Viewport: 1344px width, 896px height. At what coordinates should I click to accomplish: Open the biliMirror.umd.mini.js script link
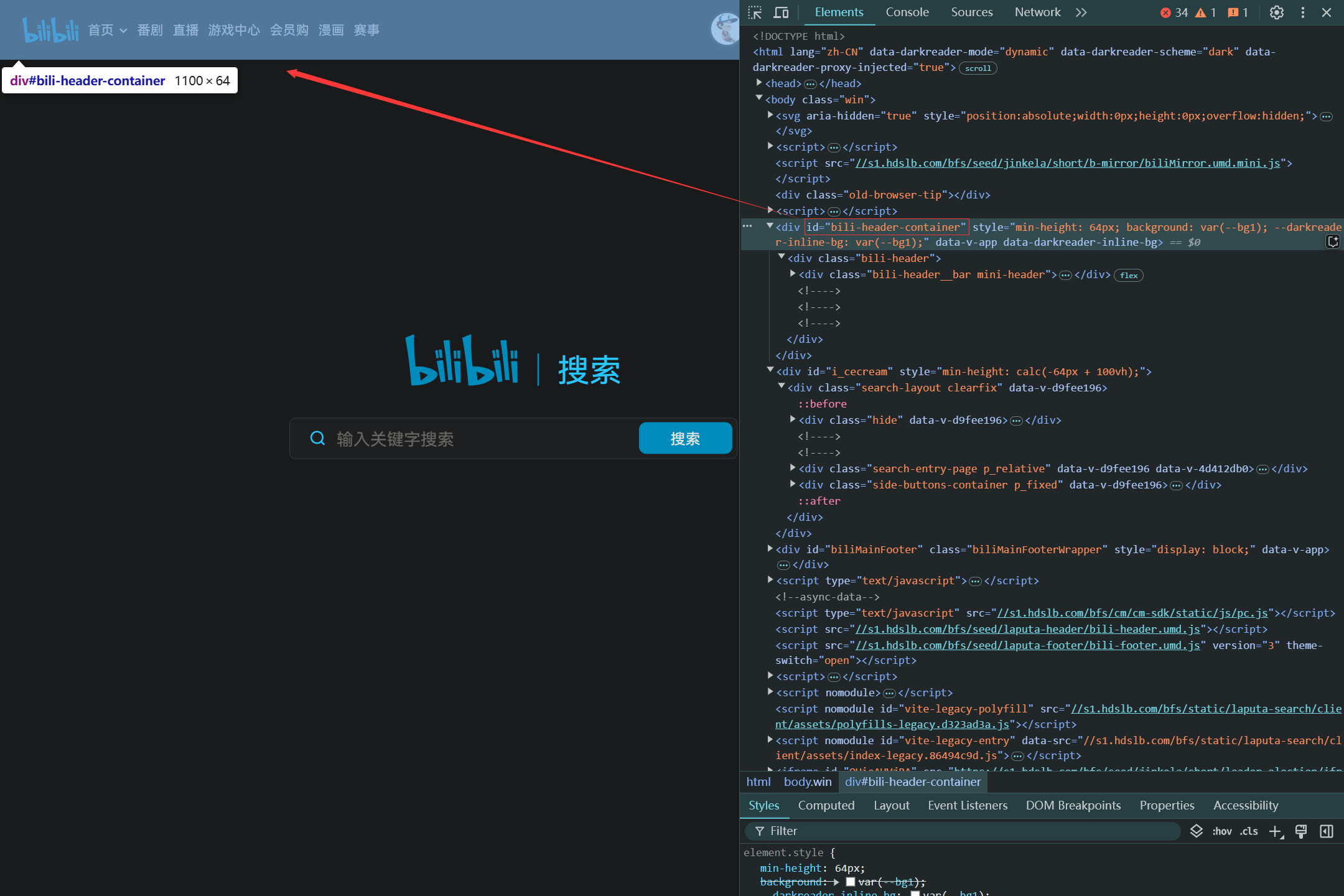click(1068, 163)
